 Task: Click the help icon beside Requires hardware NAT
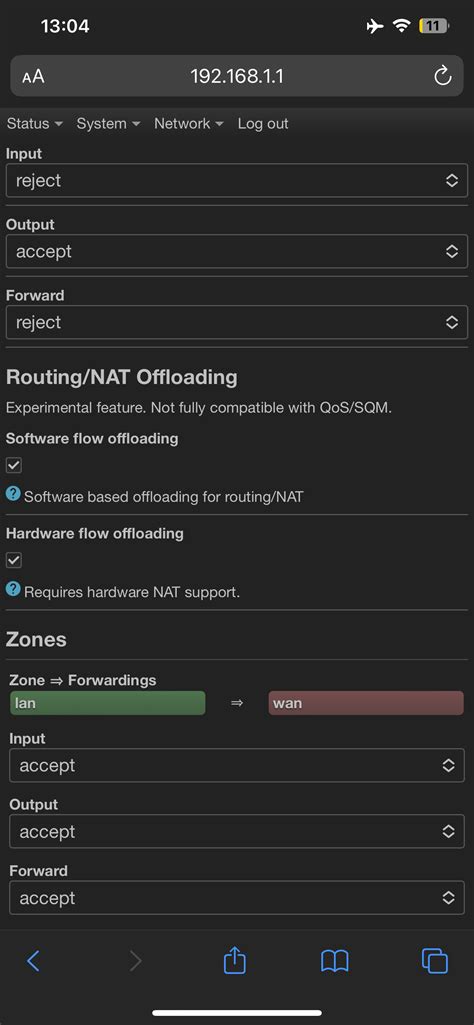[x=13, y=590]
